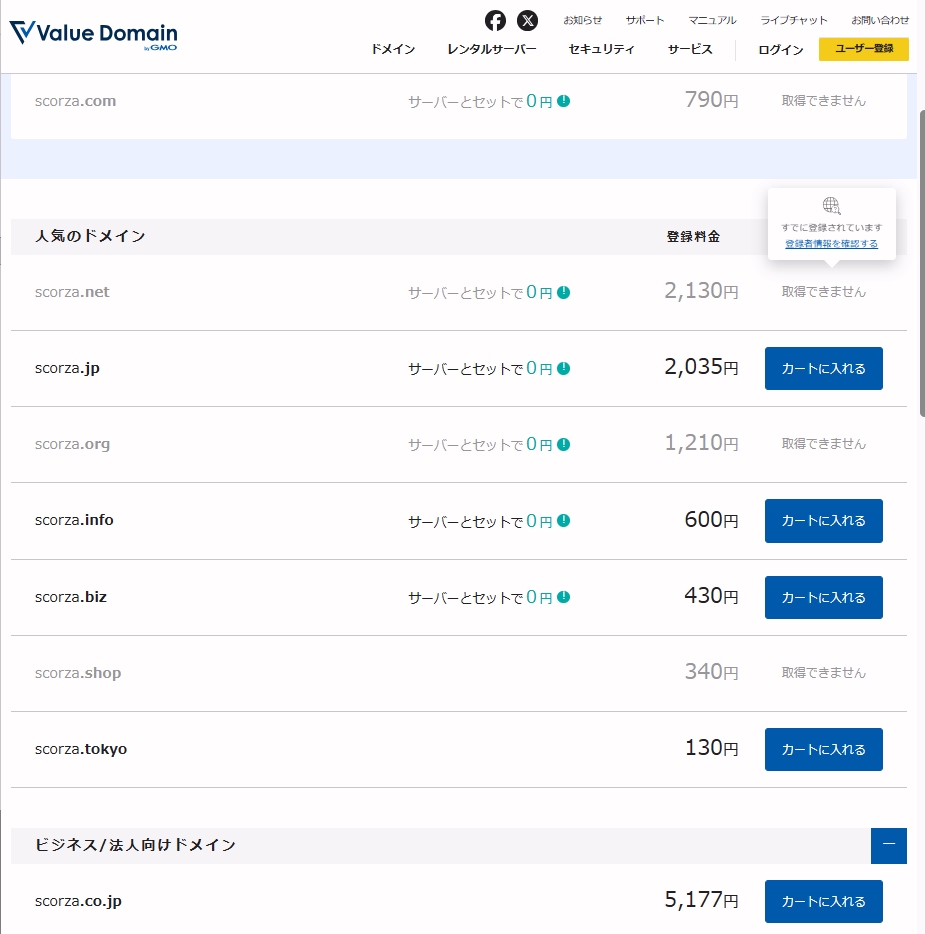Click 登録者情報を確認する link in tooltip
This screenshot has height=934, width=925.
point(831,244)
